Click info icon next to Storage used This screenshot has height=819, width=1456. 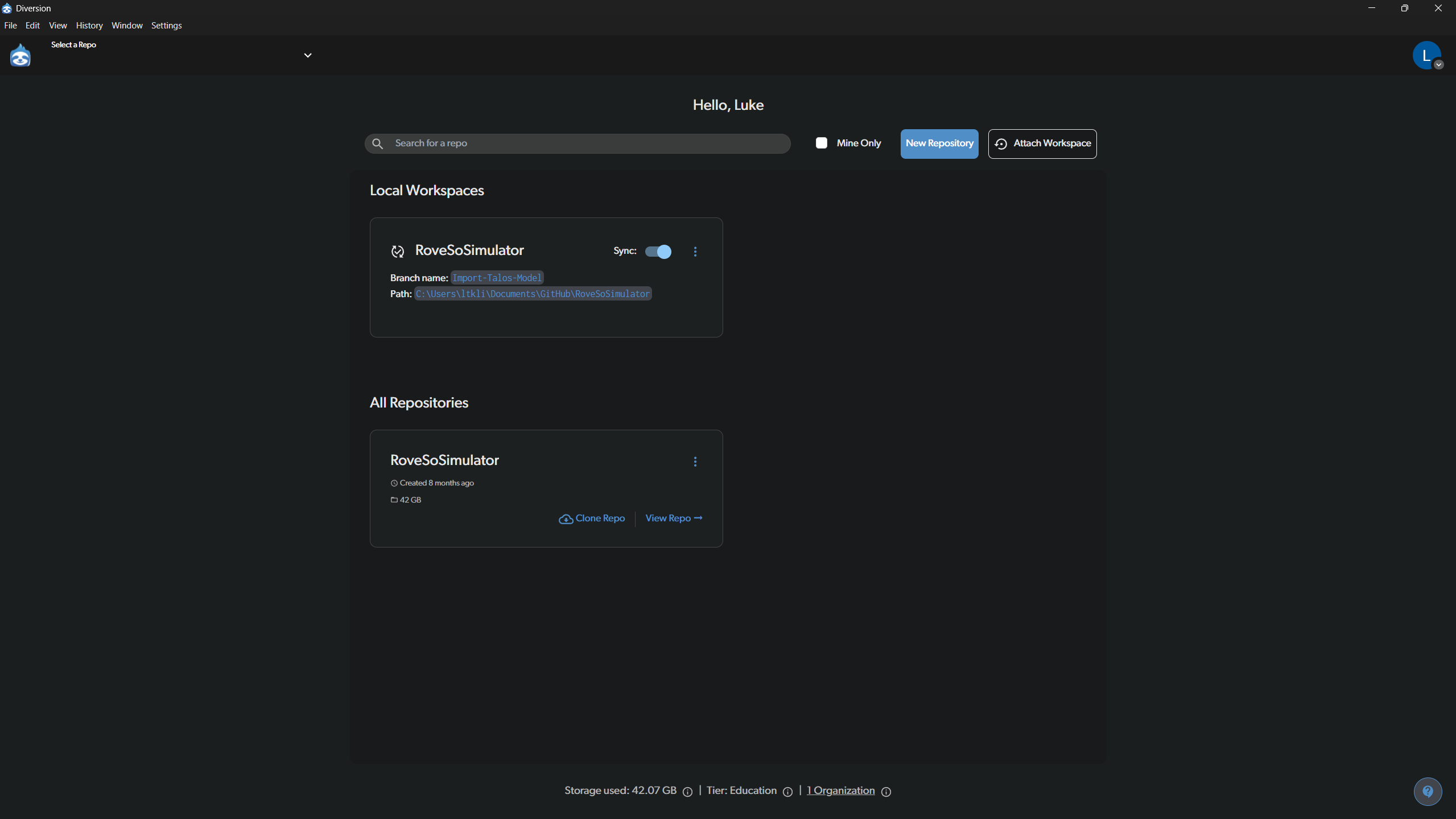click(x=687, y=792)
